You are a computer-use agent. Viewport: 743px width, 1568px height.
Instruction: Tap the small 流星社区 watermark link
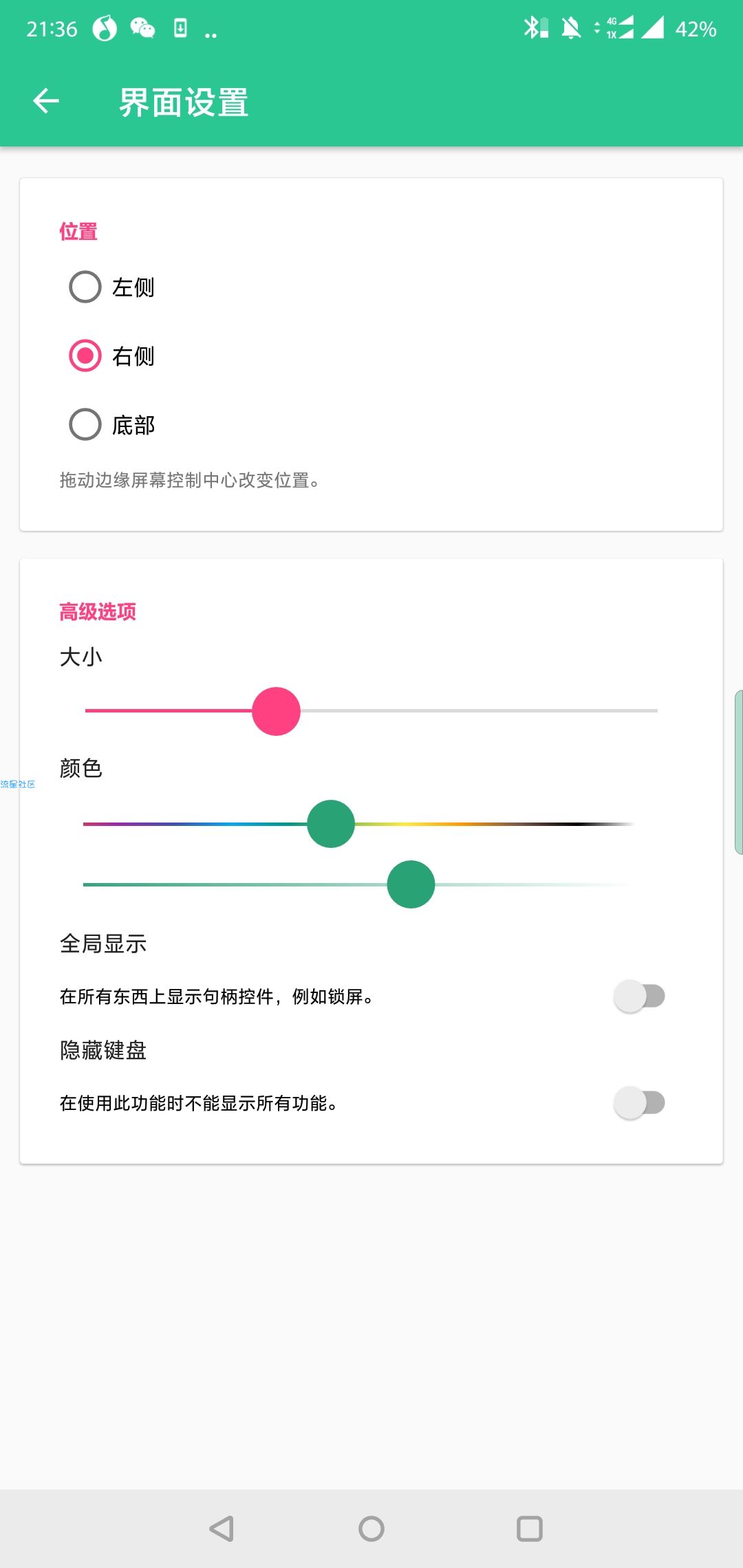[x=18, y=784]
